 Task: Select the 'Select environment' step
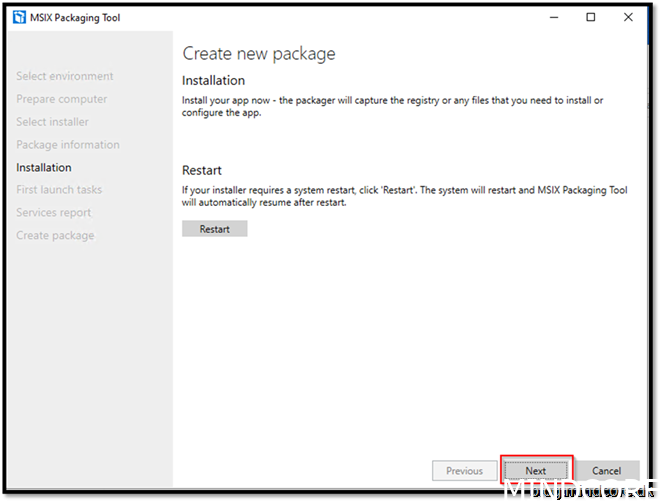(64, 76)
